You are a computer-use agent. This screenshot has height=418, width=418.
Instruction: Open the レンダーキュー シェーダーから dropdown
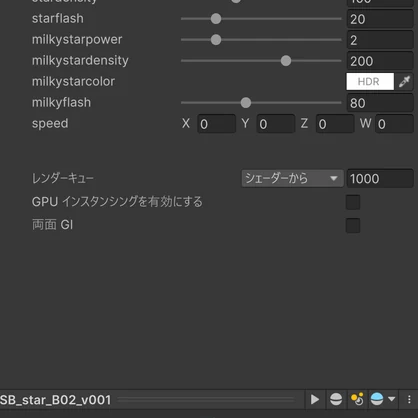[292, 179]
